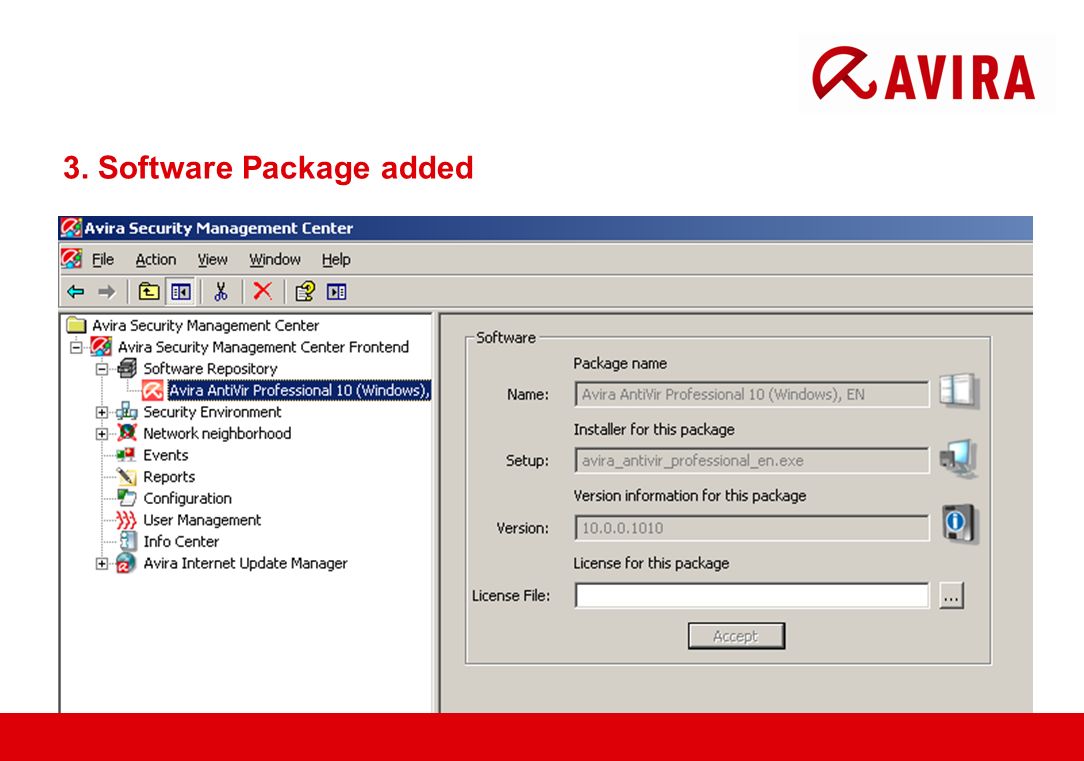Click the Cut scissors toolbar icon

221,292
